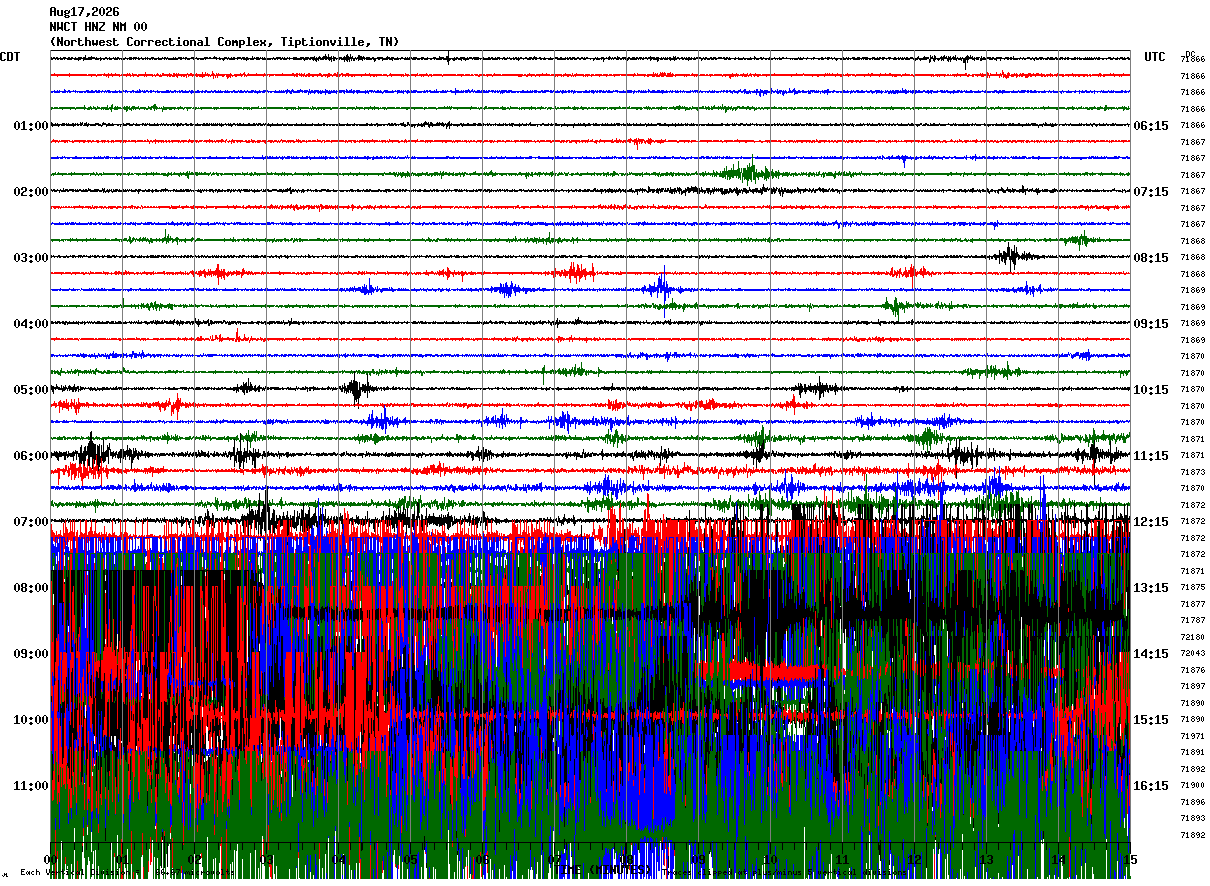
Task: Click the UTC time zone label
Action: coord(1155,57)
